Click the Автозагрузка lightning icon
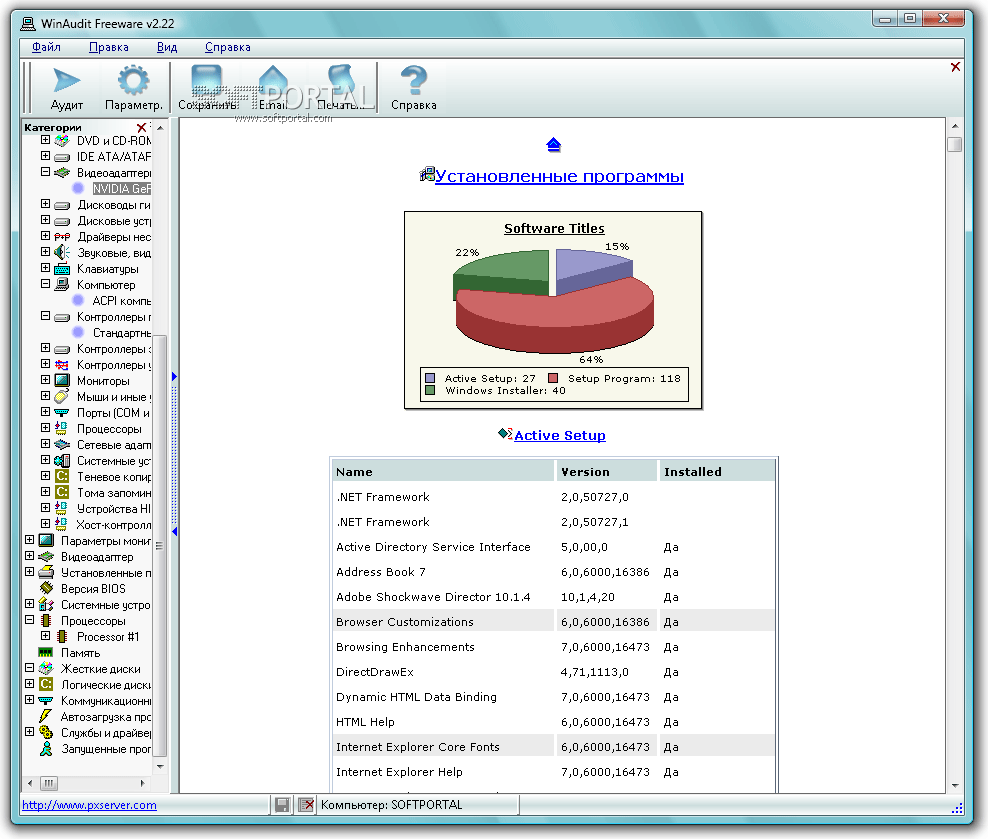 click(x=45, y=716)
